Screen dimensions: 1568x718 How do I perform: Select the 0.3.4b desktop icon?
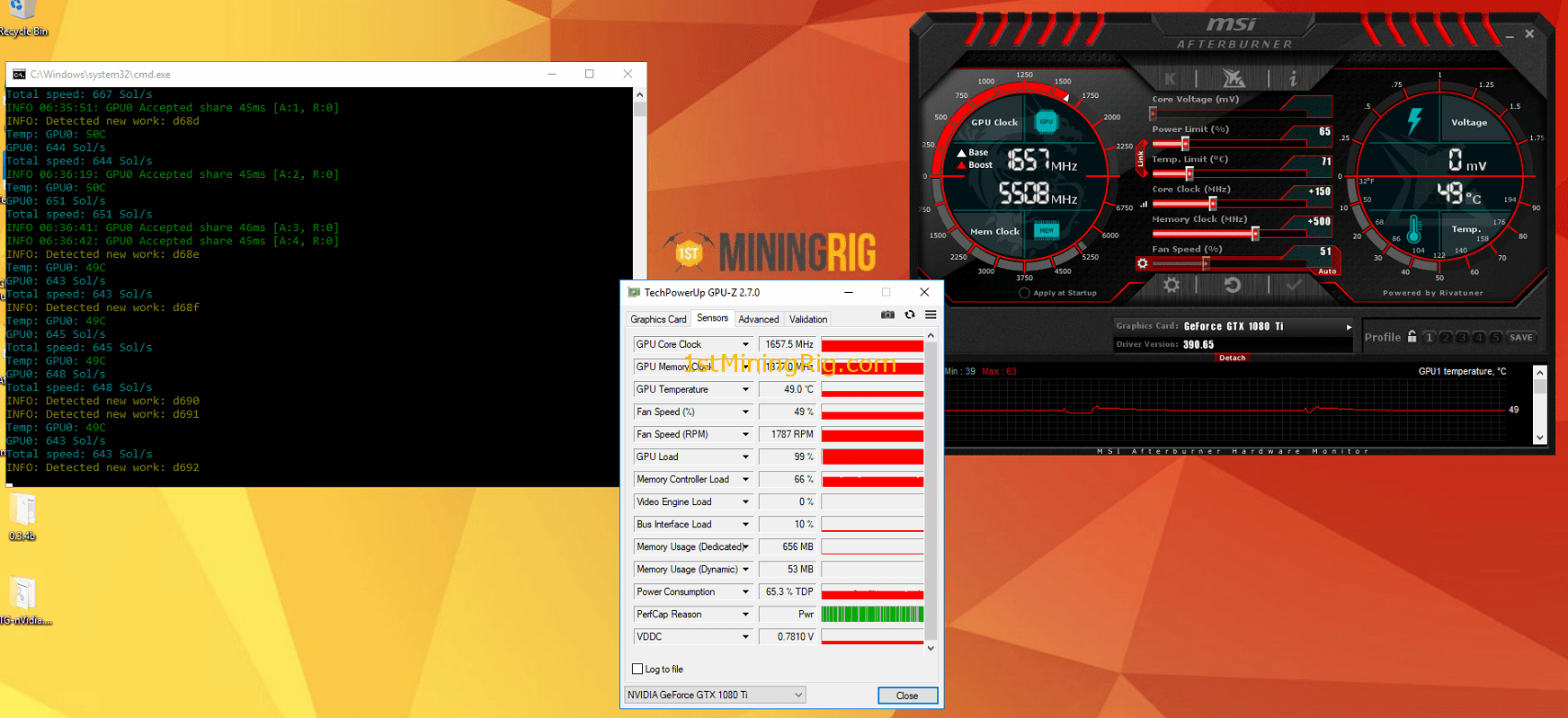click(22, 518)
